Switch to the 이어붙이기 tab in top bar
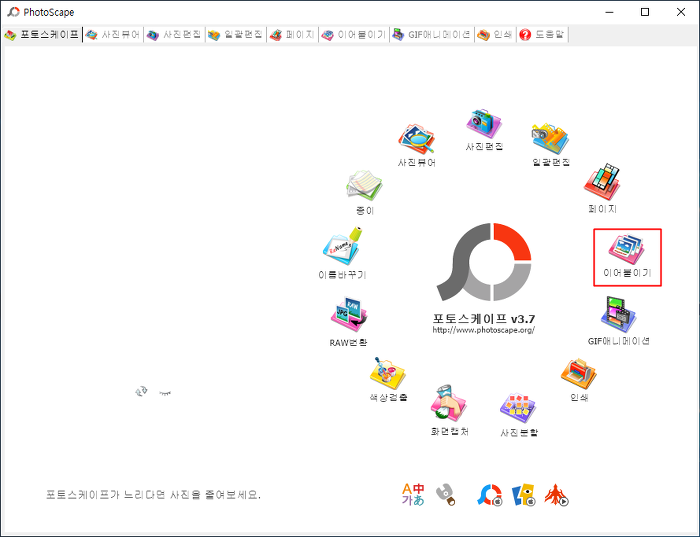 pyautogui.click(x=354, y=34)
